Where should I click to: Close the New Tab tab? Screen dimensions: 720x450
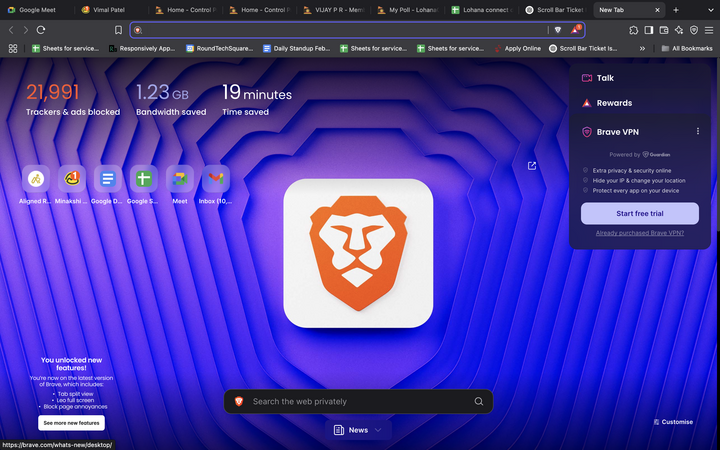point(657,10)
